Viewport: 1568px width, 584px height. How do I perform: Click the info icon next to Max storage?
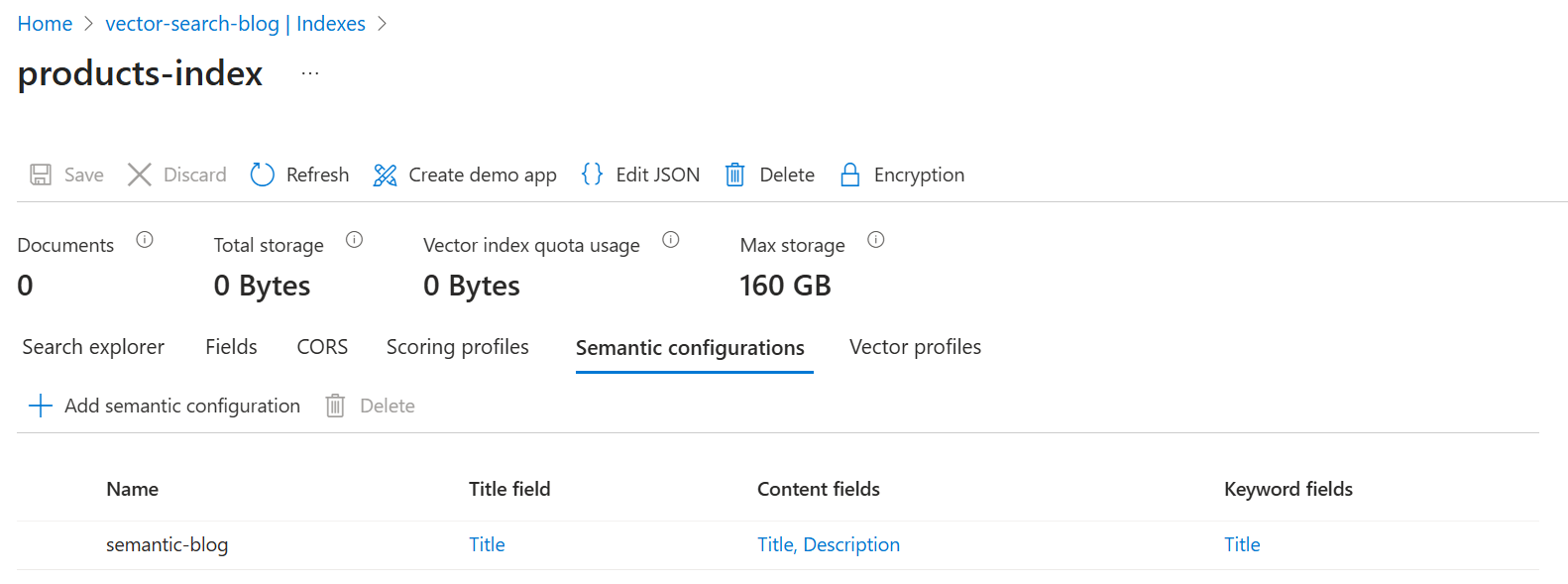[876, 239]
